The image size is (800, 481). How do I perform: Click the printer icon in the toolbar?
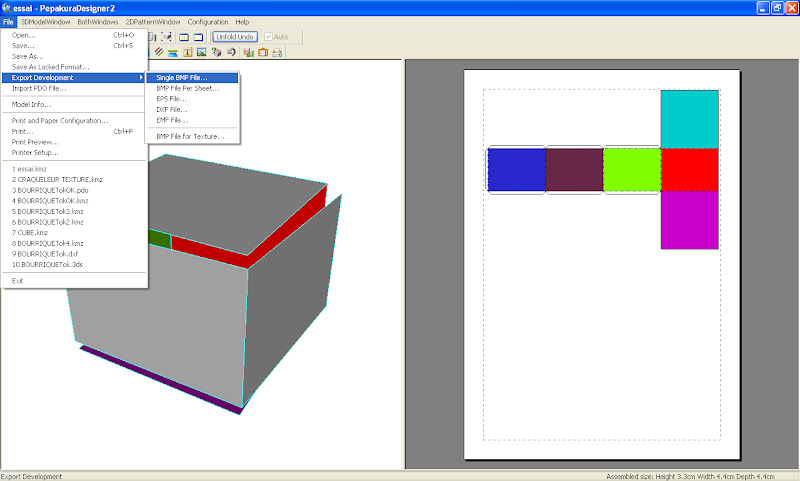click(x=278, y=52)
